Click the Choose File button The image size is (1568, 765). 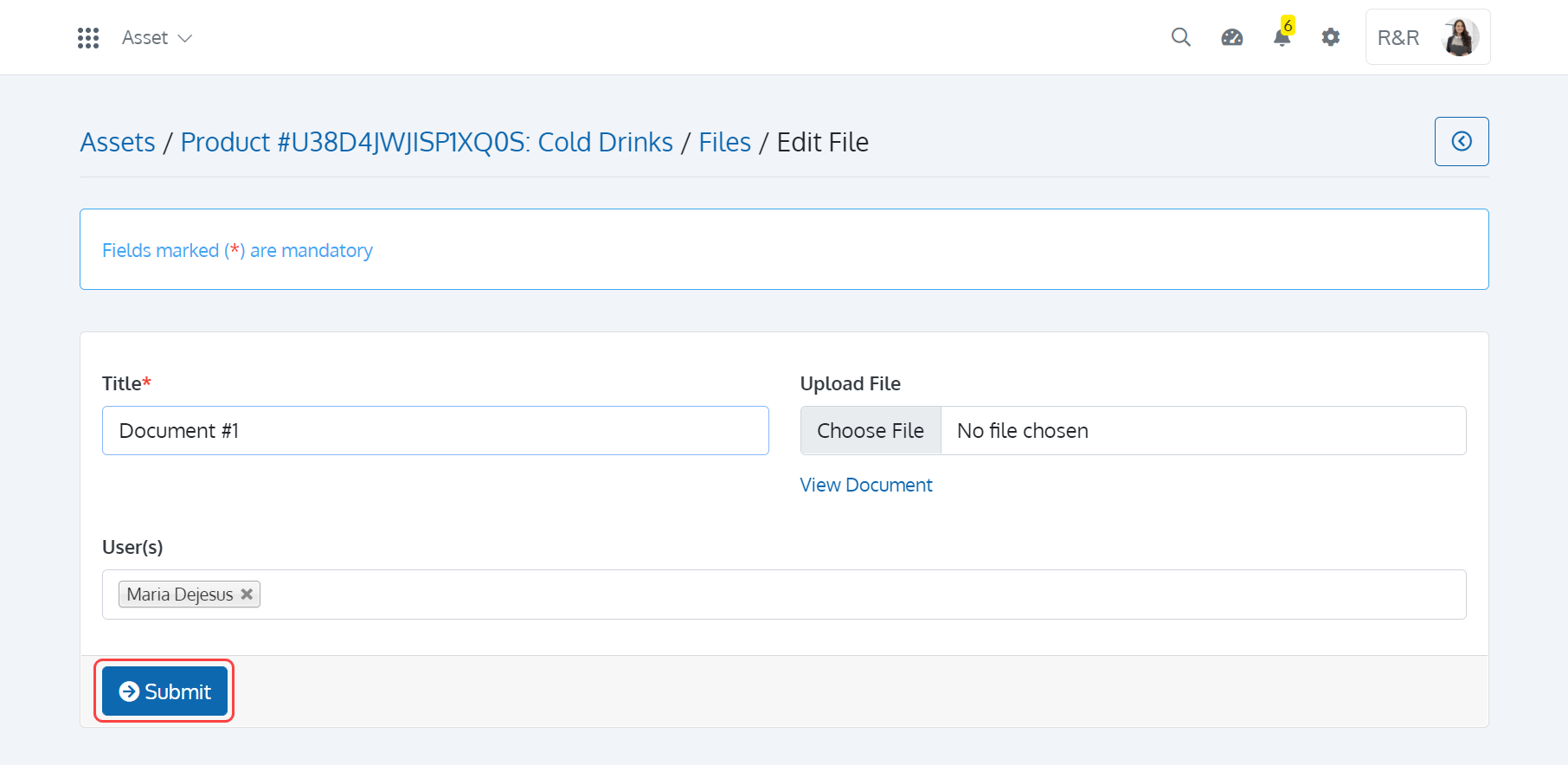click(871, 431)
